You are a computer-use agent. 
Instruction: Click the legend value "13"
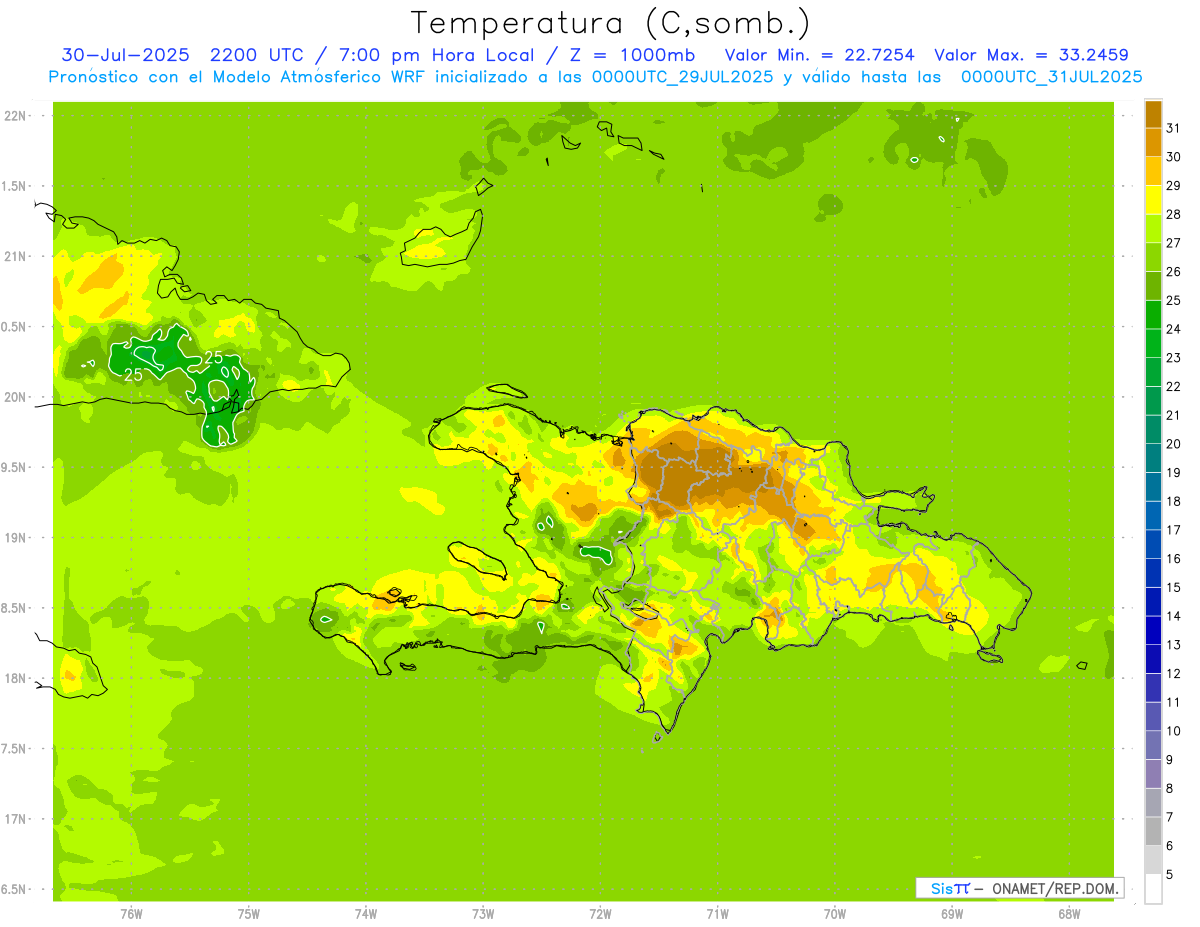click(1174, 645)
